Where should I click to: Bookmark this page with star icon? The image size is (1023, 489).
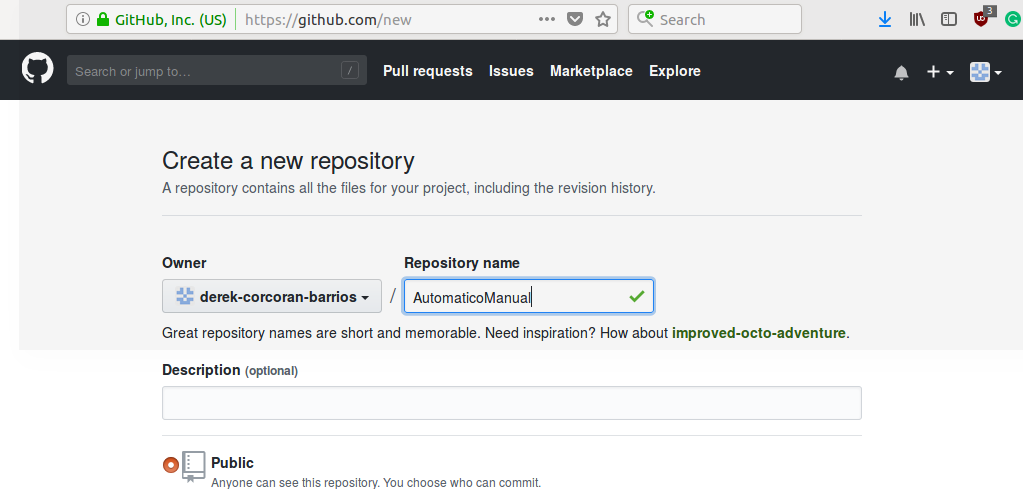click(603, 19)
